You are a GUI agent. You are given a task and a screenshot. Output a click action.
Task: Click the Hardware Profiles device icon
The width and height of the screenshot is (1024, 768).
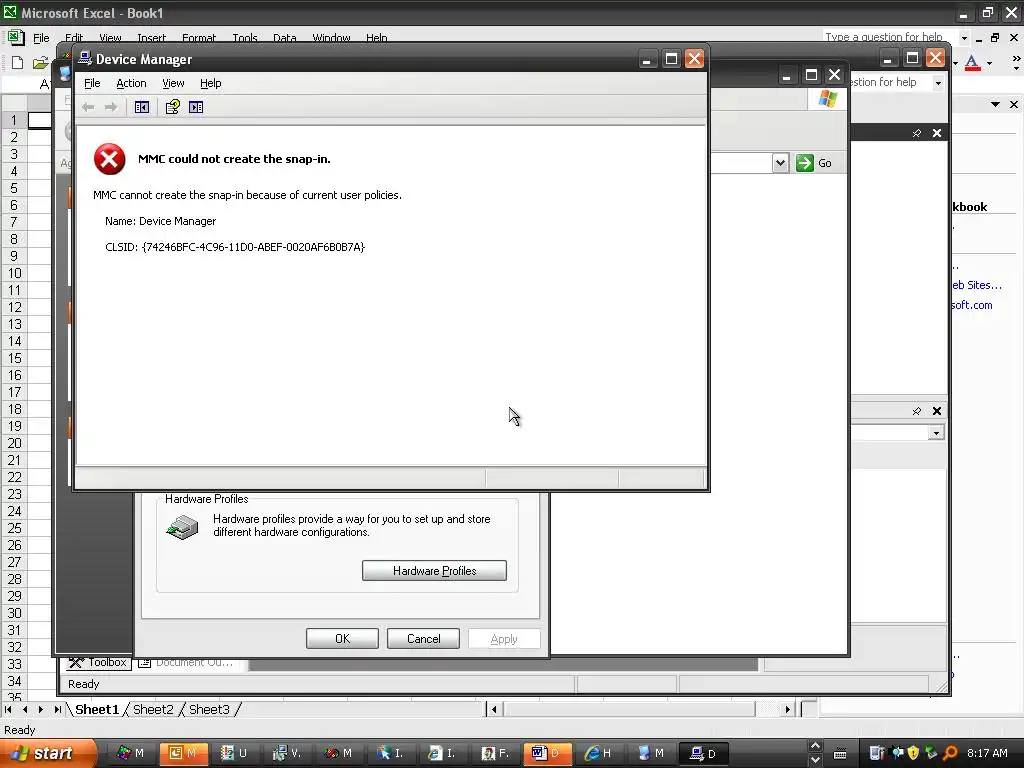click(x=182, y=527)
